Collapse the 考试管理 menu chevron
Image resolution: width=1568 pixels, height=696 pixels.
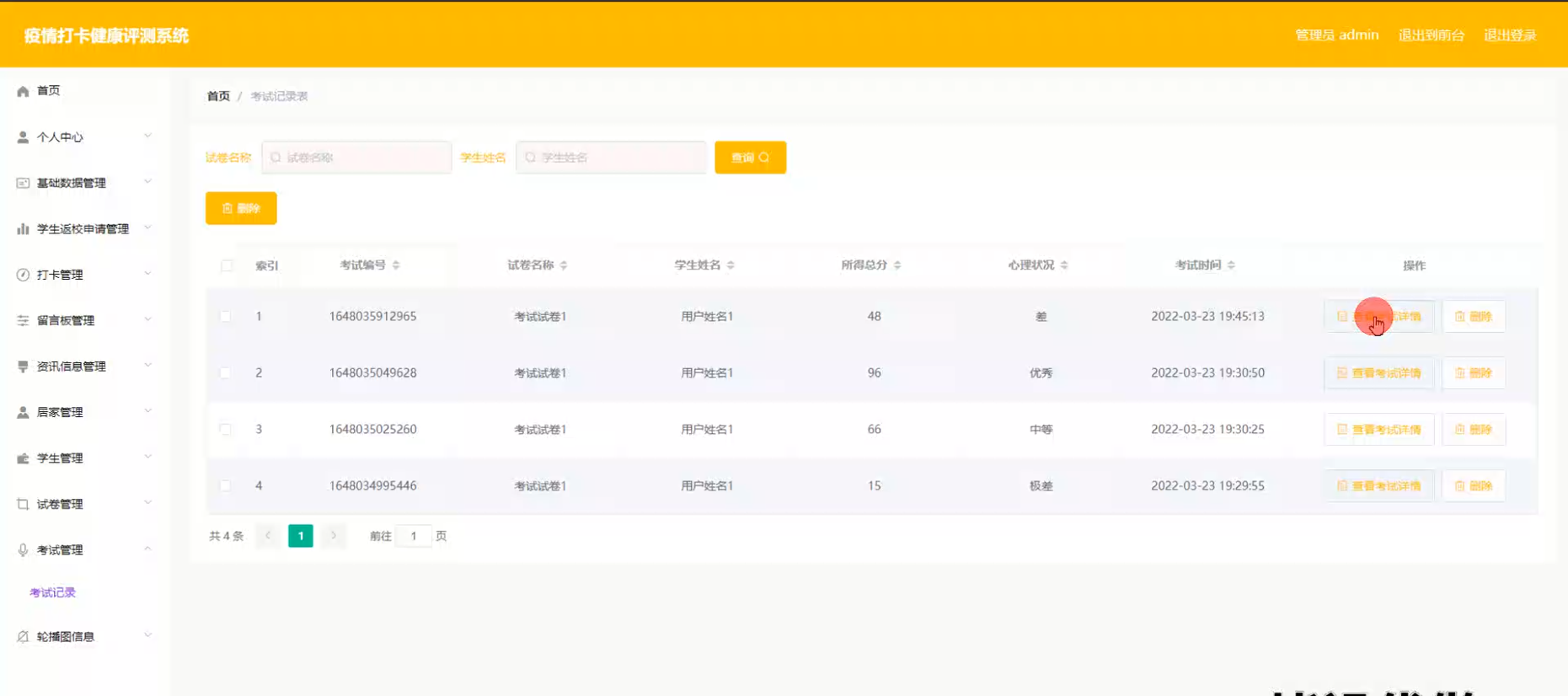147,549
